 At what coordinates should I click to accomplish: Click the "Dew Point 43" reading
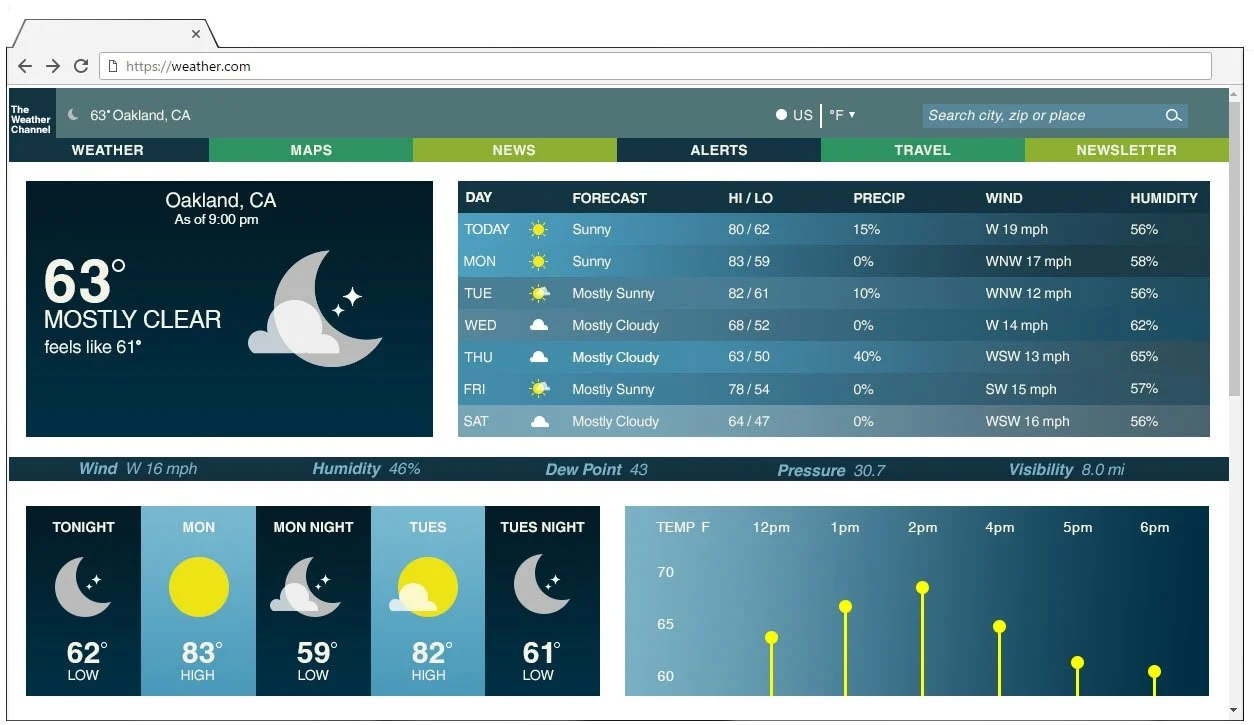(x=596, y=470)
